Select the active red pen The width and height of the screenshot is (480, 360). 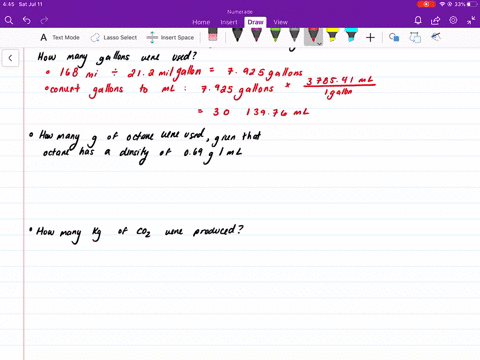coord(313,35)
